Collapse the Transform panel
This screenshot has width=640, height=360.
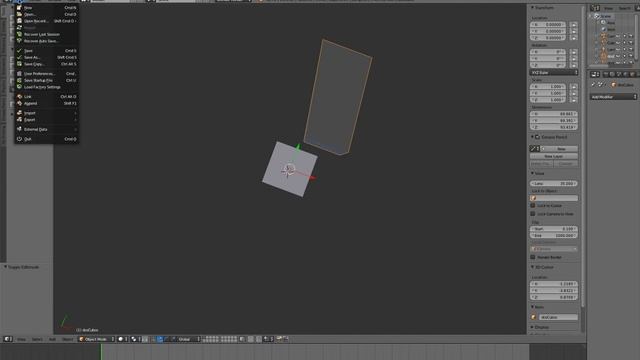pyautogui.click(x=532, y=7)
